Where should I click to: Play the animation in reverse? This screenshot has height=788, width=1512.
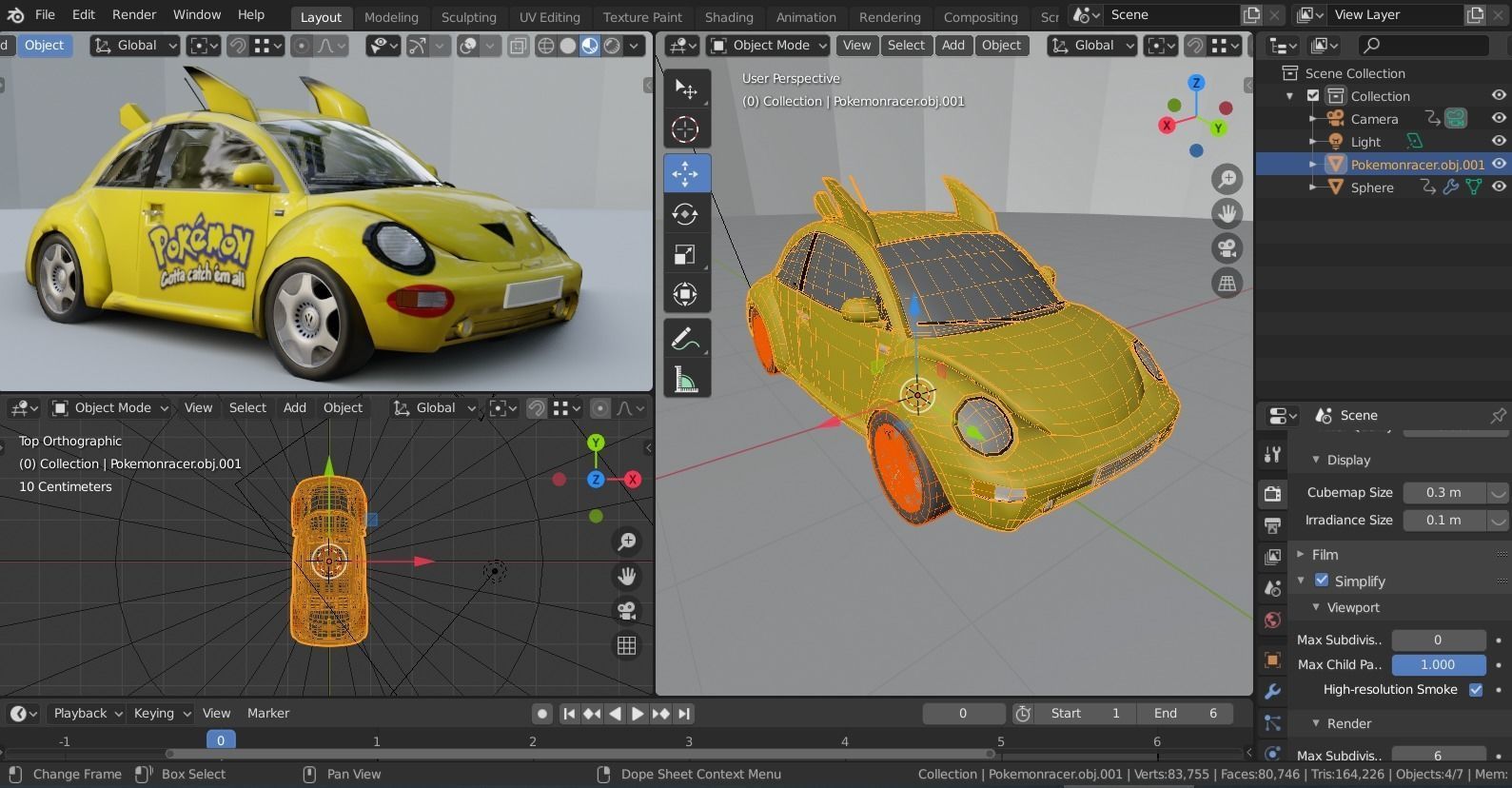(x=615, y=714)
